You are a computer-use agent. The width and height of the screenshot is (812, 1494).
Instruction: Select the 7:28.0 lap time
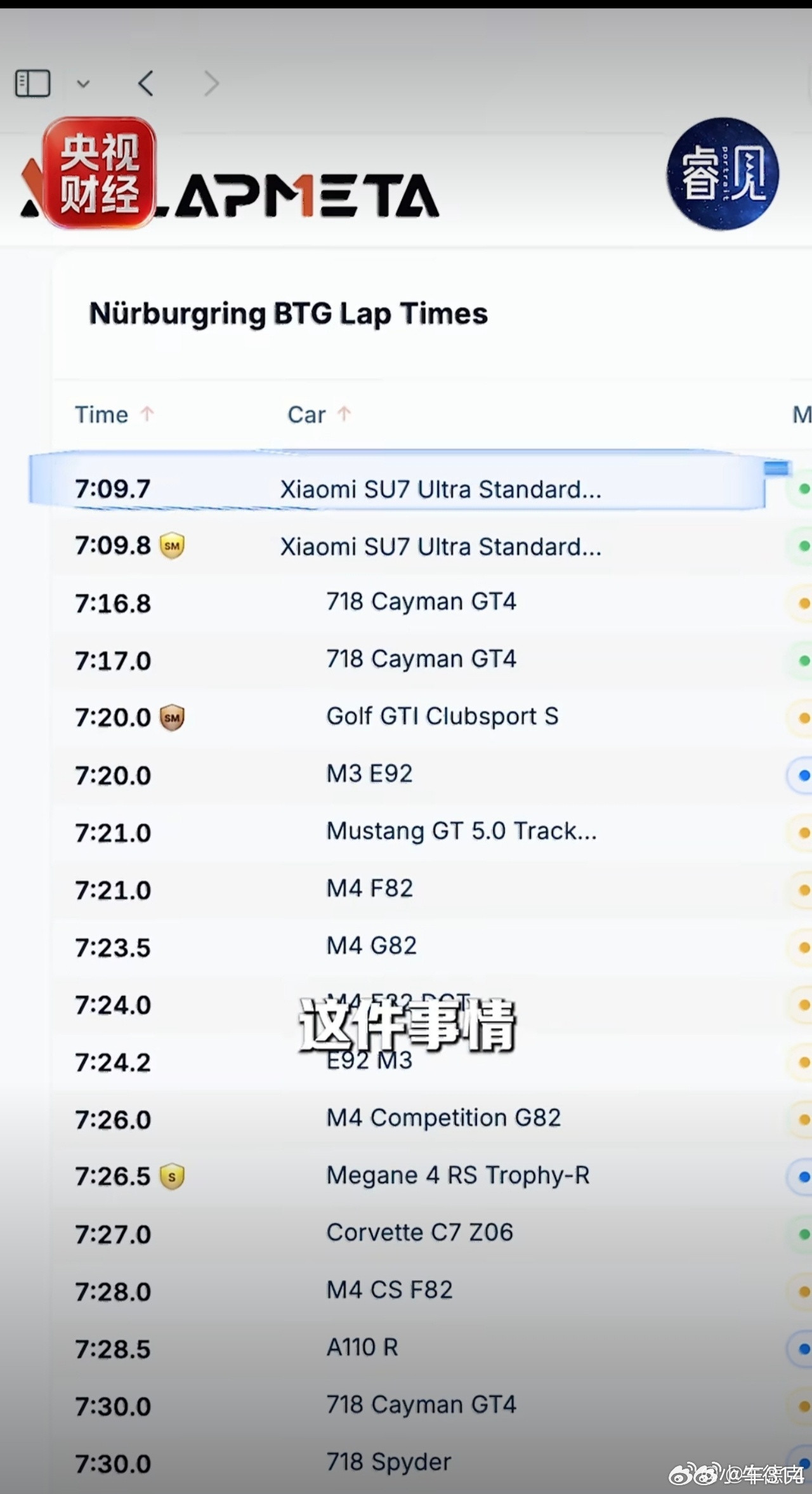113,1292
